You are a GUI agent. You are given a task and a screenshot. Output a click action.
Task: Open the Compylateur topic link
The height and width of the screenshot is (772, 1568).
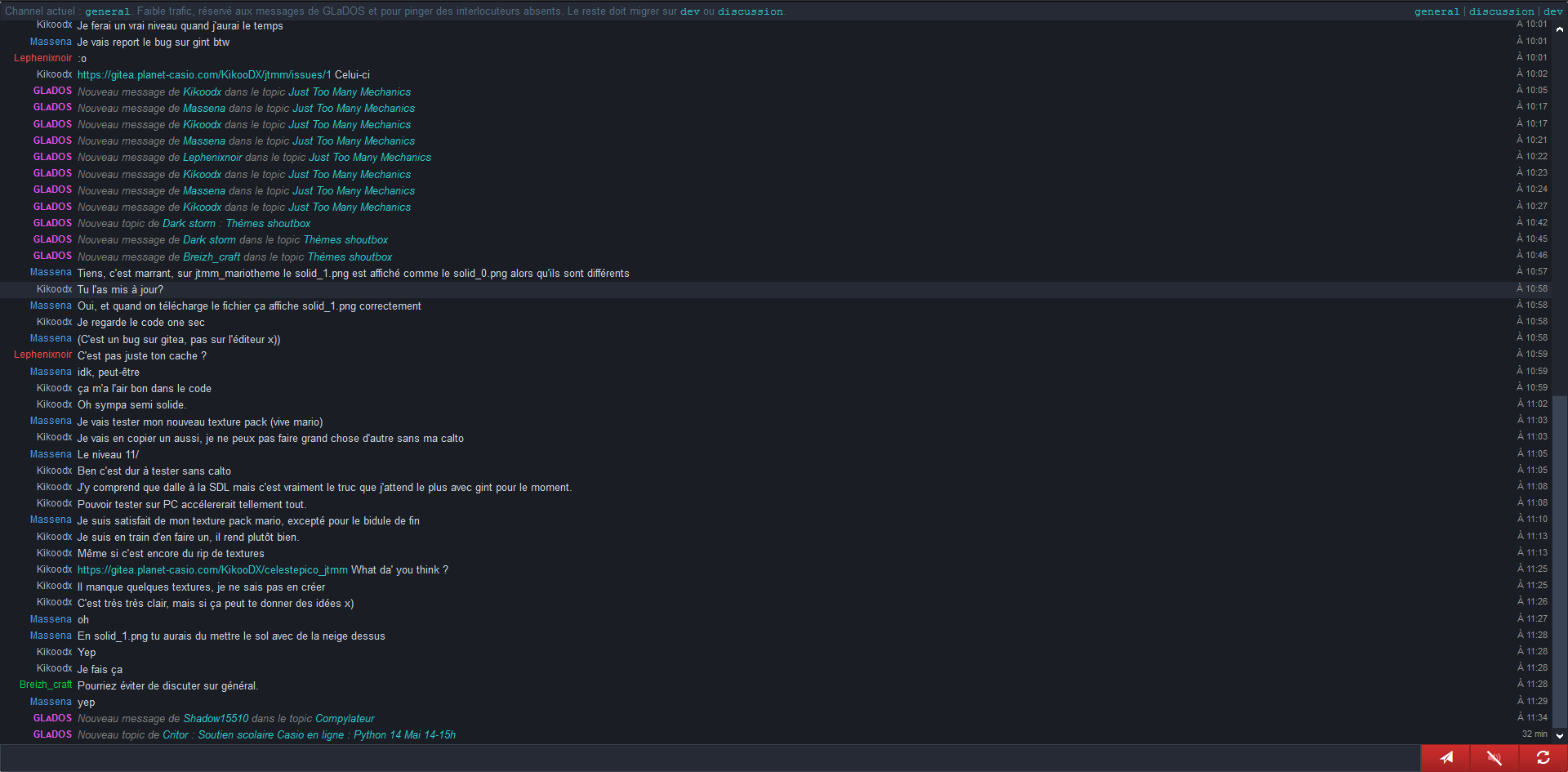(345, 719)
